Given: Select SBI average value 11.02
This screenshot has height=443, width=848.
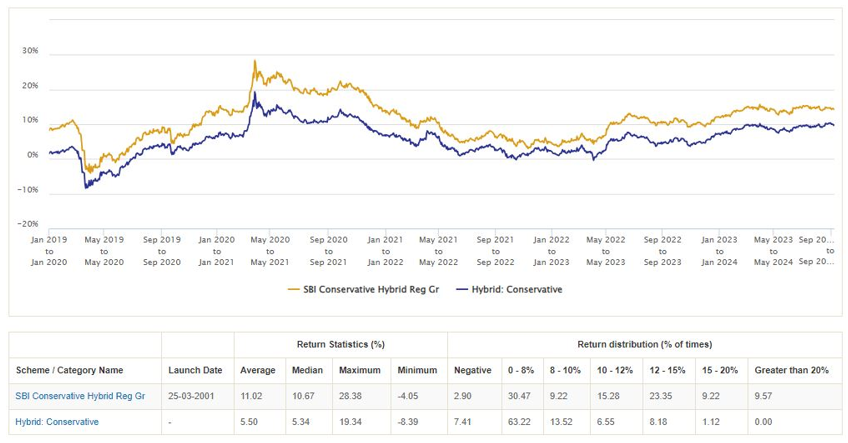Looking at the screenshot, I should point(251,396).
